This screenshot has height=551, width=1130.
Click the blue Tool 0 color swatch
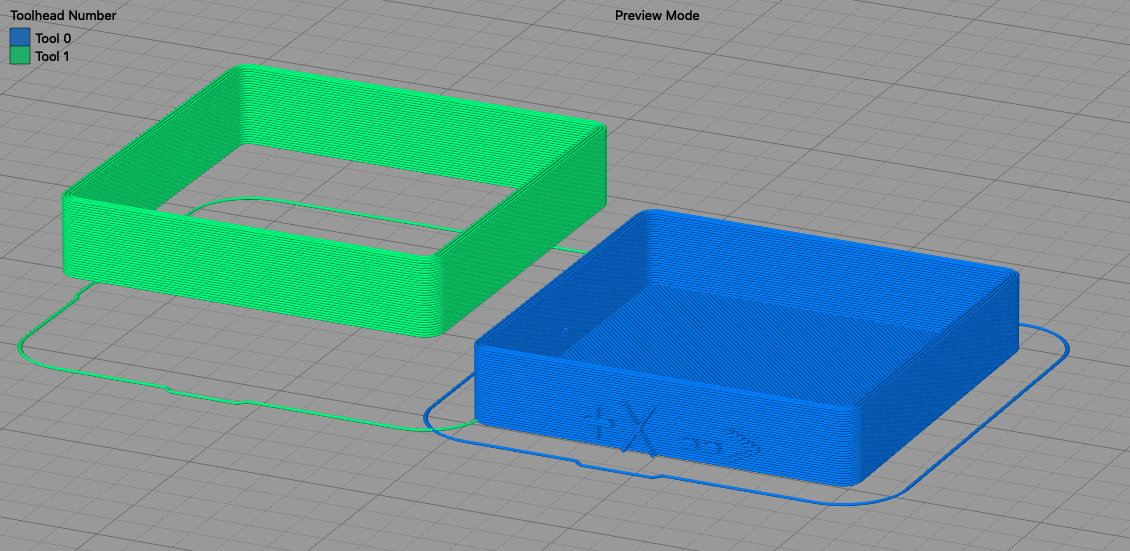click(19, 37)
